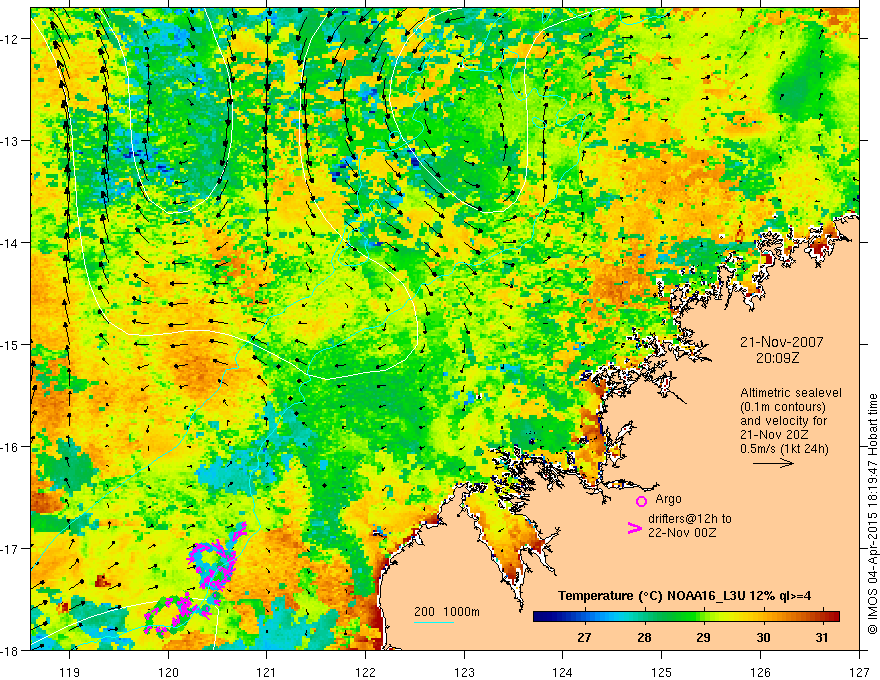Click the longitude axis label 120

168,672
